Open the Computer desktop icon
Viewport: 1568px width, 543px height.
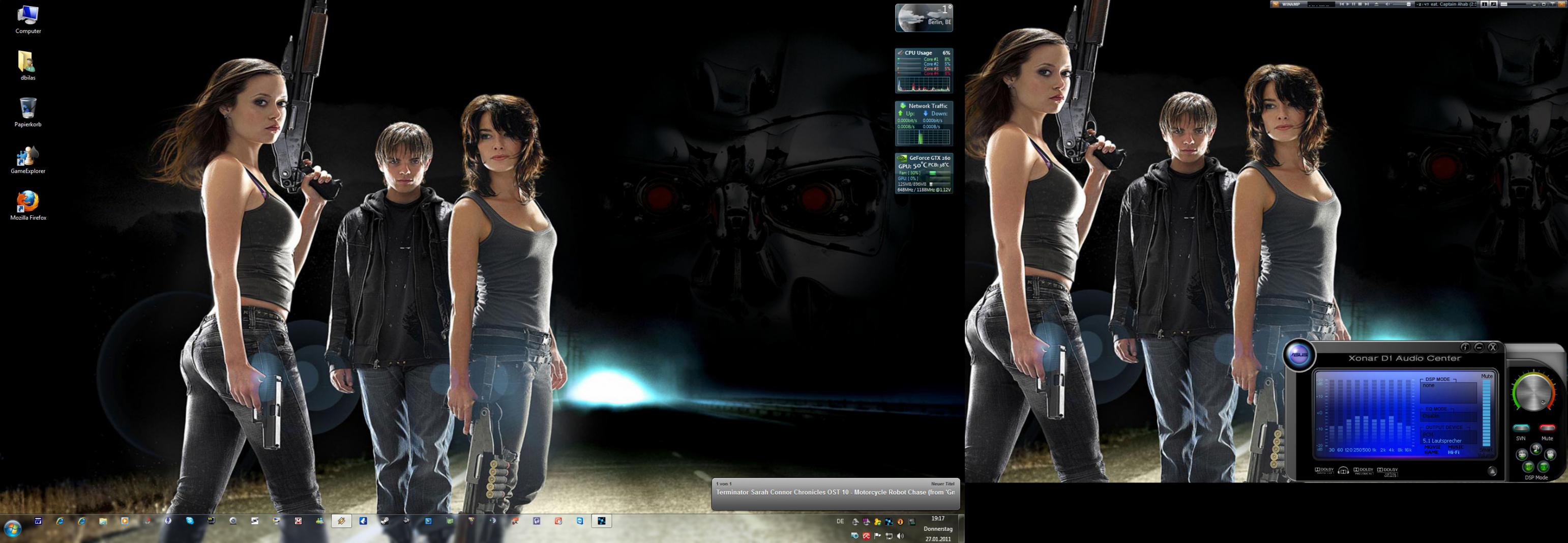point(28,19)
